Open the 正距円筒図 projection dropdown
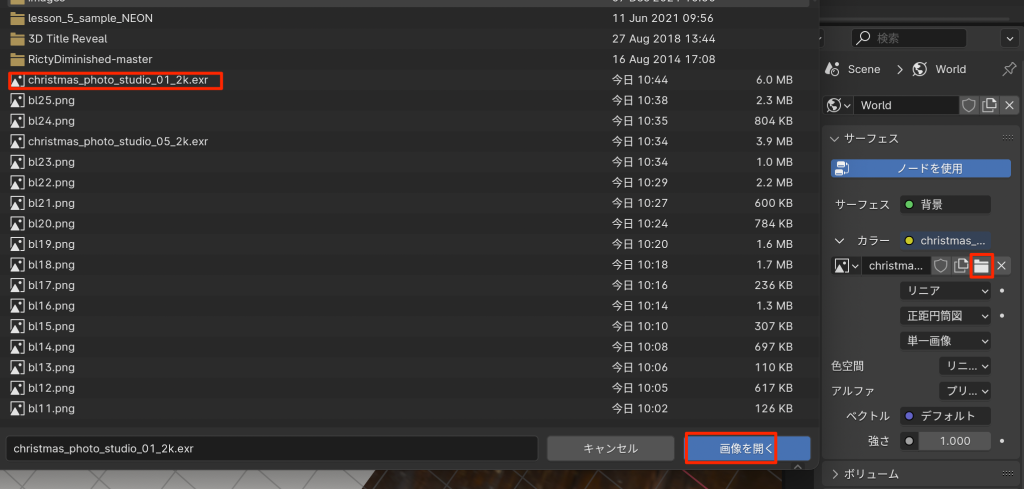Viewport: 1024px width, 489px height. pyautogui.click(x=945, y=315)
